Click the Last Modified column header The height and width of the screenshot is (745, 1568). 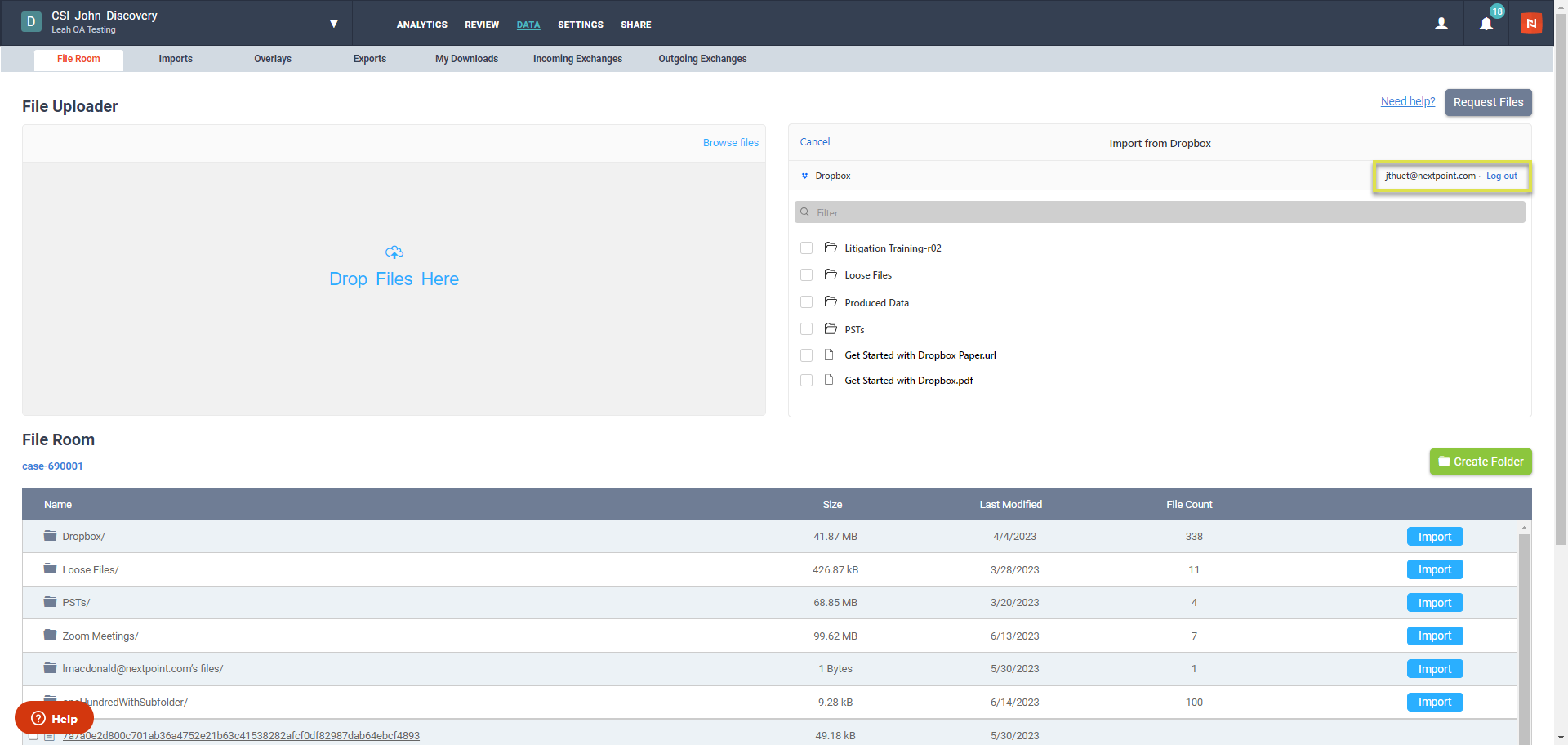click(x=1011, y=505)
